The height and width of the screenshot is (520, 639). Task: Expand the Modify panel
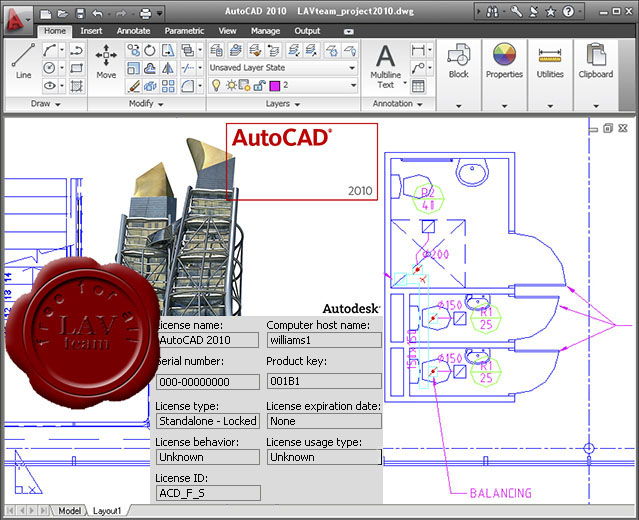pos(146,104)
